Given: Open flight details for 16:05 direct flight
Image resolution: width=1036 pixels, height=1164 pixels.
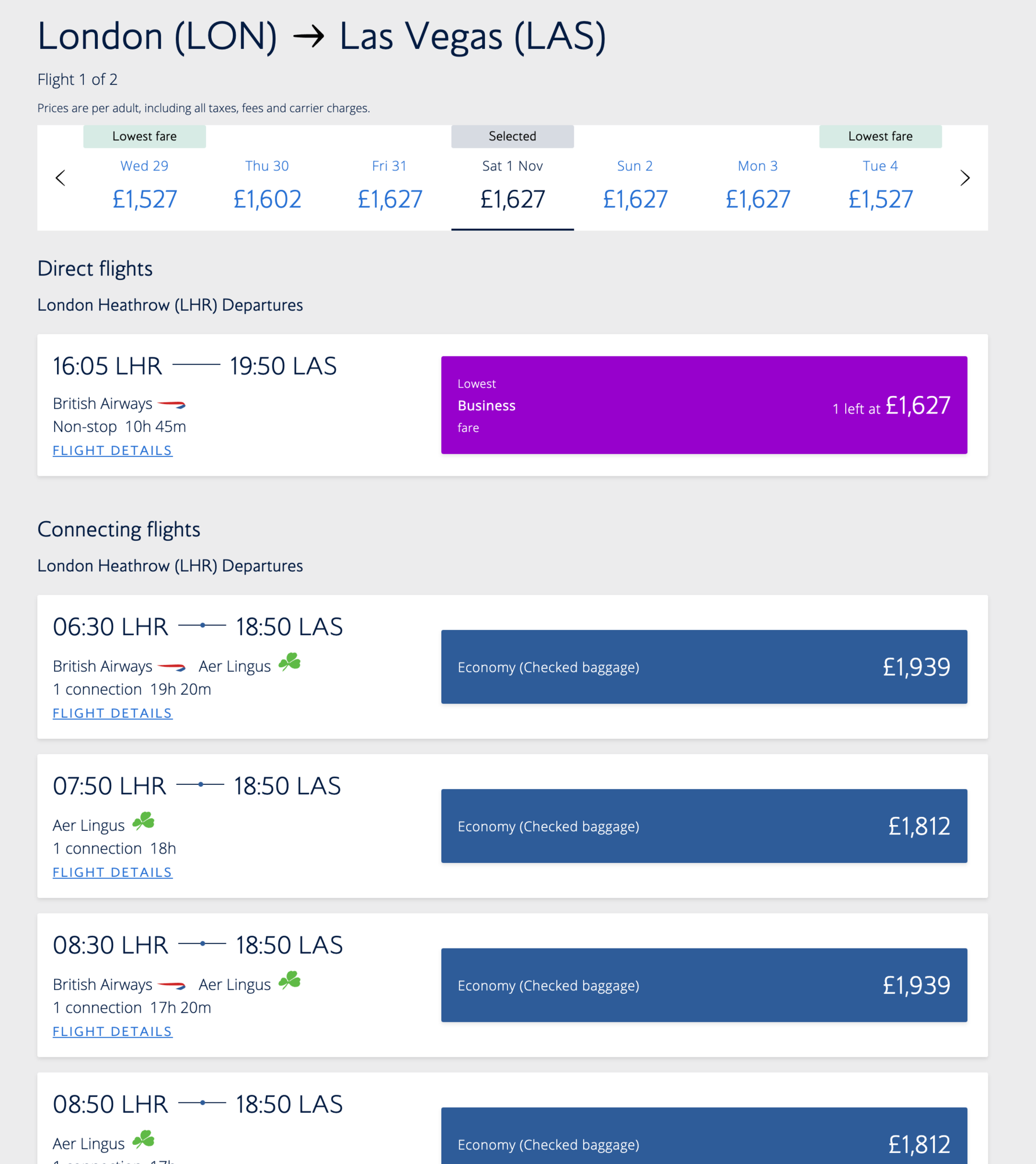Looking at the screenshot, I should (112, 451).
